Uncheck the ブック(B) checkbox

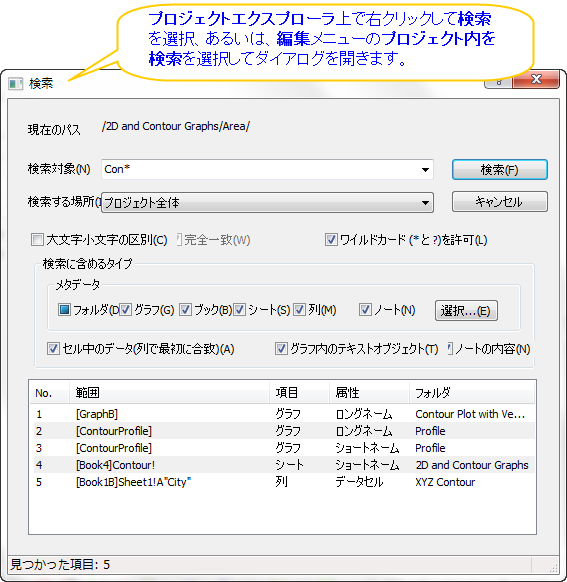[x=185, y=309]
